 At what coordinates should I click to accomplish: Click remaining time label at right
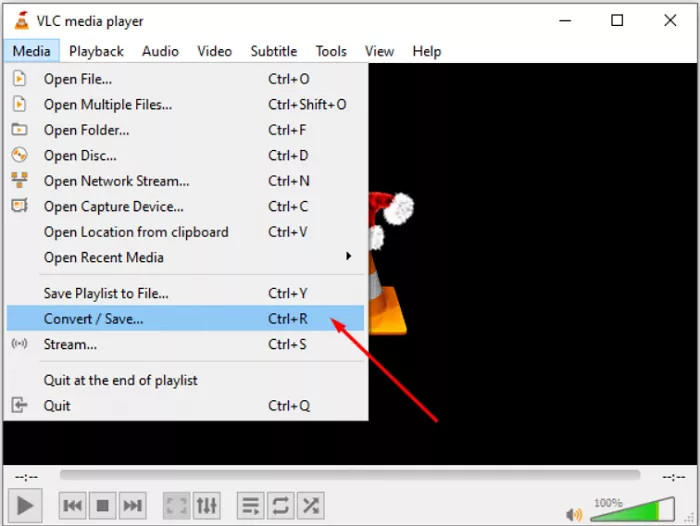pyautogui.click(x=674, y=477)
